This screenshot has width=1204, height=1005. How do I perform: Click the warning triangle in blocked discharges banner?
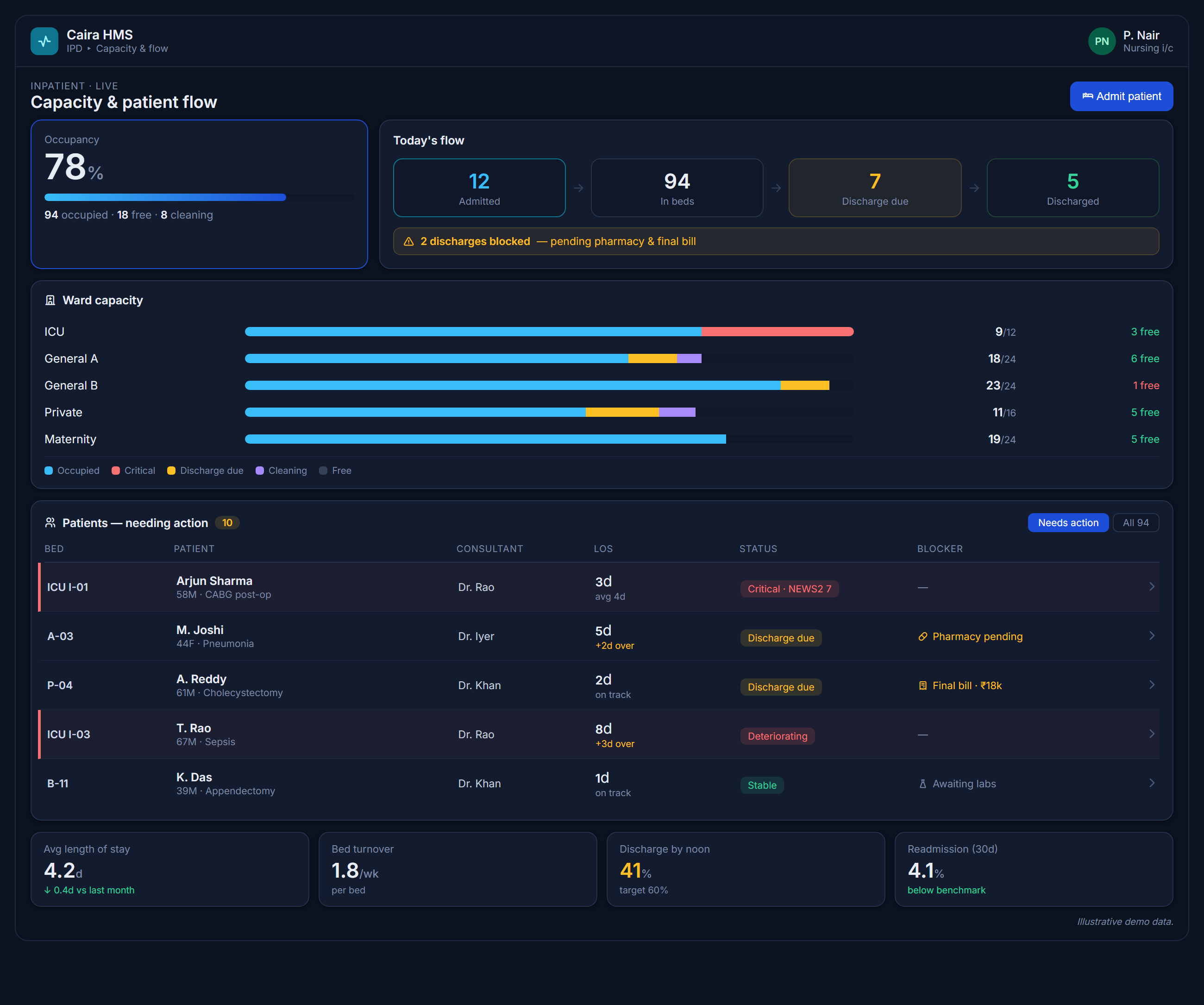click(x=409, y=241)
